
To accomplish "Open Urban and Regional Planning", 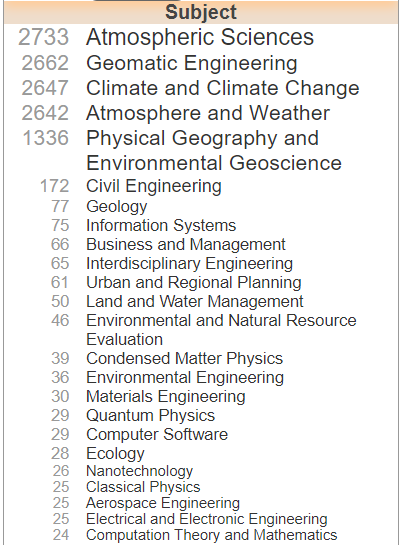I will (x=194, y=282).
